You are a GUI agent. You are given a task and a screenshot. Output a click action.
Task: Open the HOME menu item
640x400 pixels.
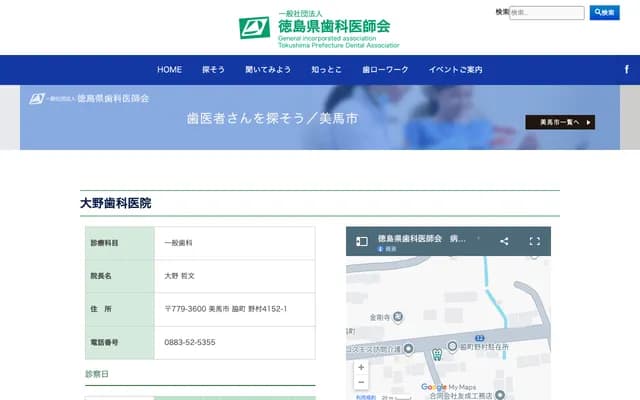click(169, 70)
